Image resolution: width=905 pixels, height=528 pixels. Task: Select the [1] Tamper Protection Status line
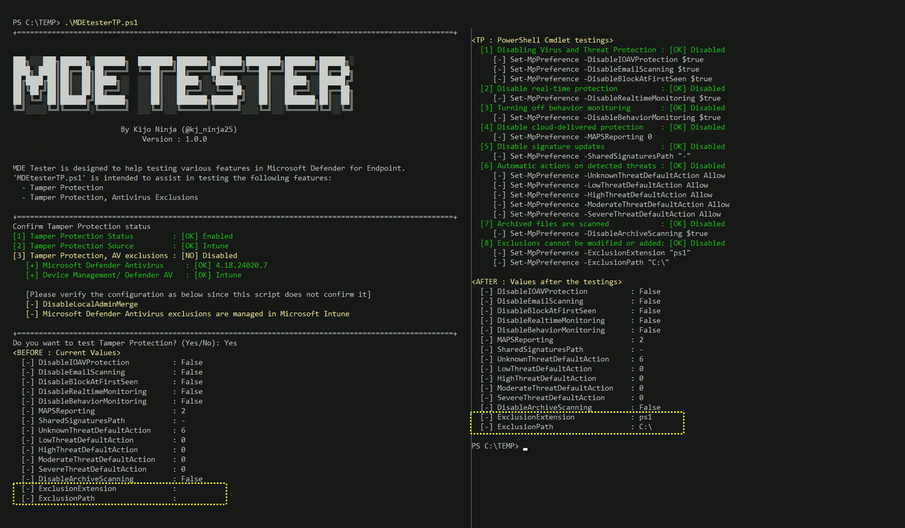122,236
